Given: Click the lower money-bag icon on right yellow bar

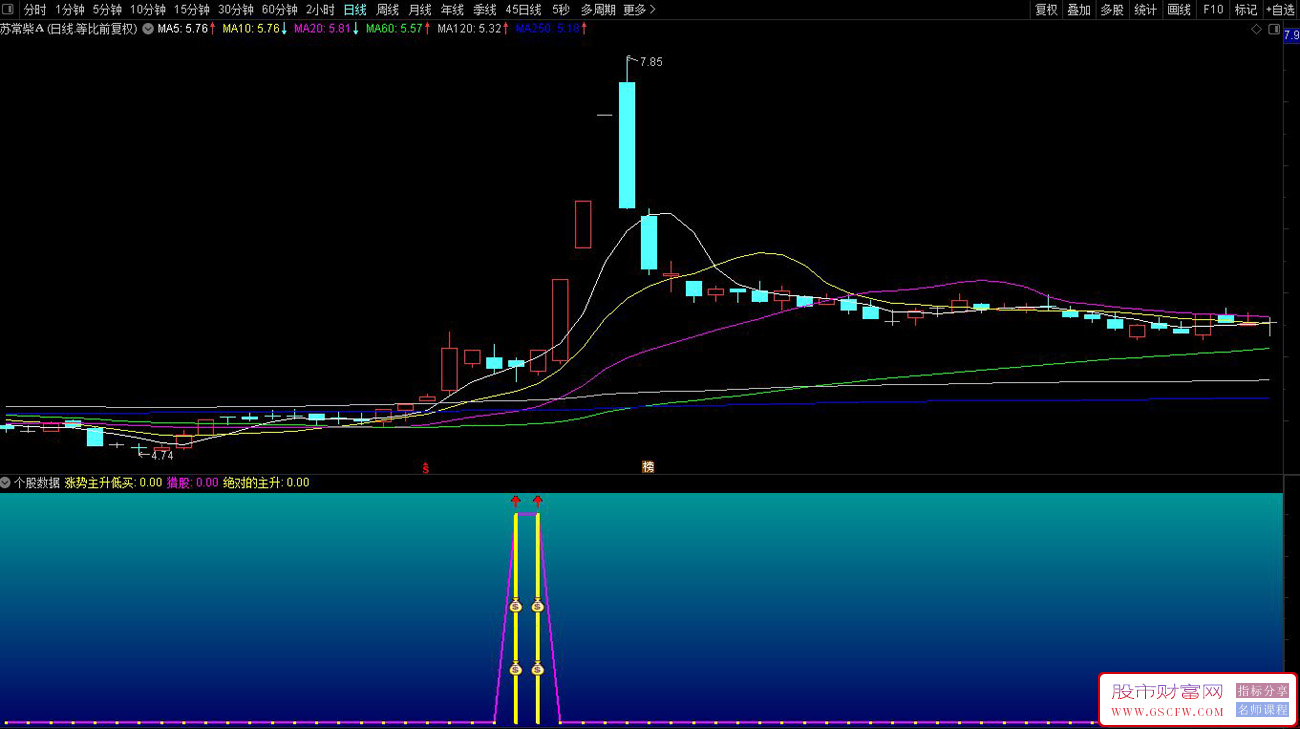Looking at the screenshot, I should point(538,668).
